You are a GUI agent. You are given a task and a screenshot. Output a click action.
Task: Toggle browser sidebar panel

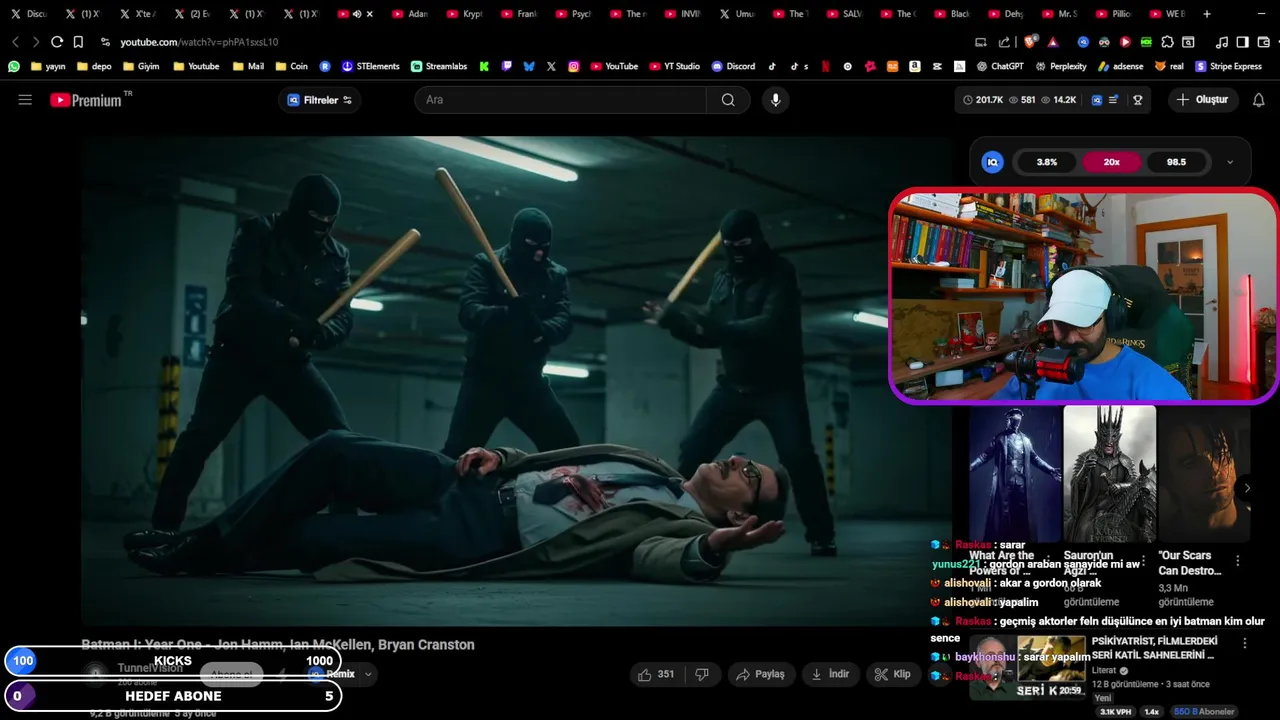pyautogui.click(x=1242, y=42)
